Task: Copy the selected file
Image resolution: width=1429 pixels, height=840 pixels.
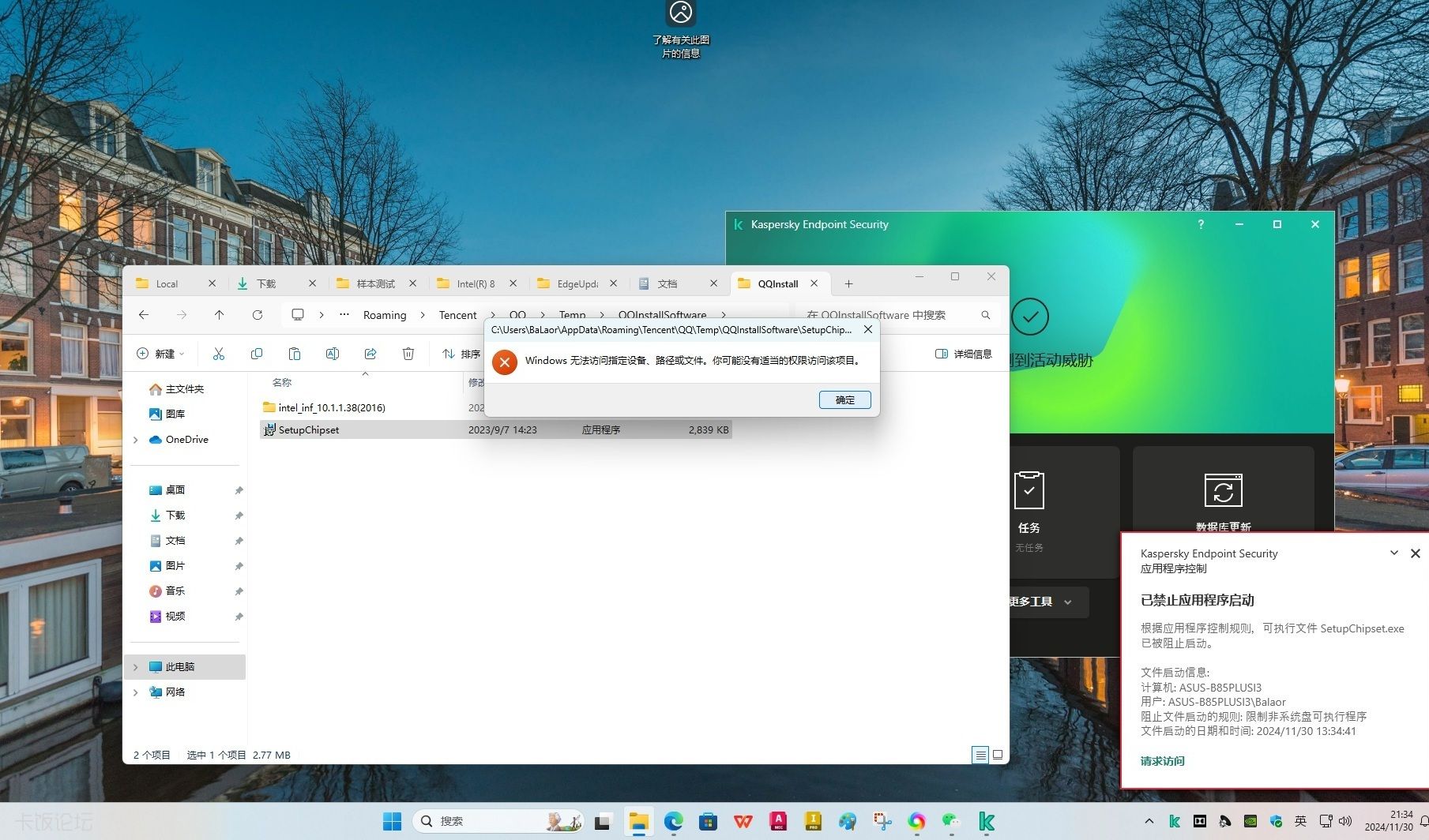Action: [x=257, y=354]
